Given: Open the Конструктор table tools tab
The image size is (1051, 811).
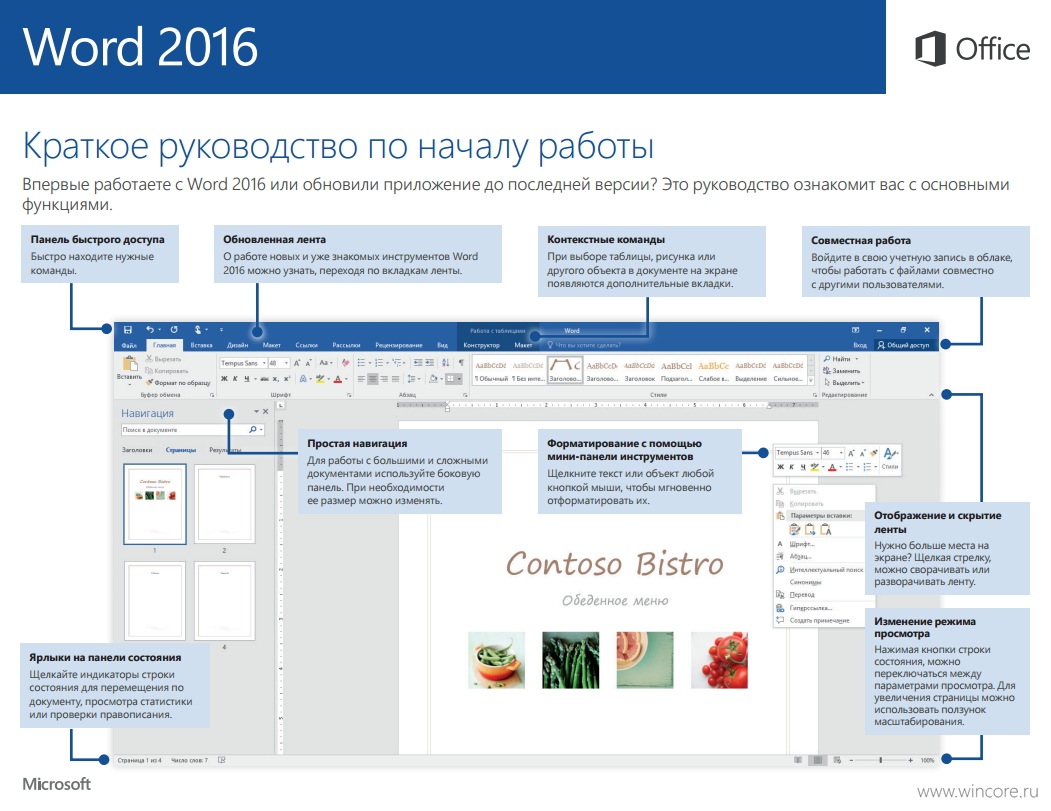Looking at the screenshot, I should [481, 345].
